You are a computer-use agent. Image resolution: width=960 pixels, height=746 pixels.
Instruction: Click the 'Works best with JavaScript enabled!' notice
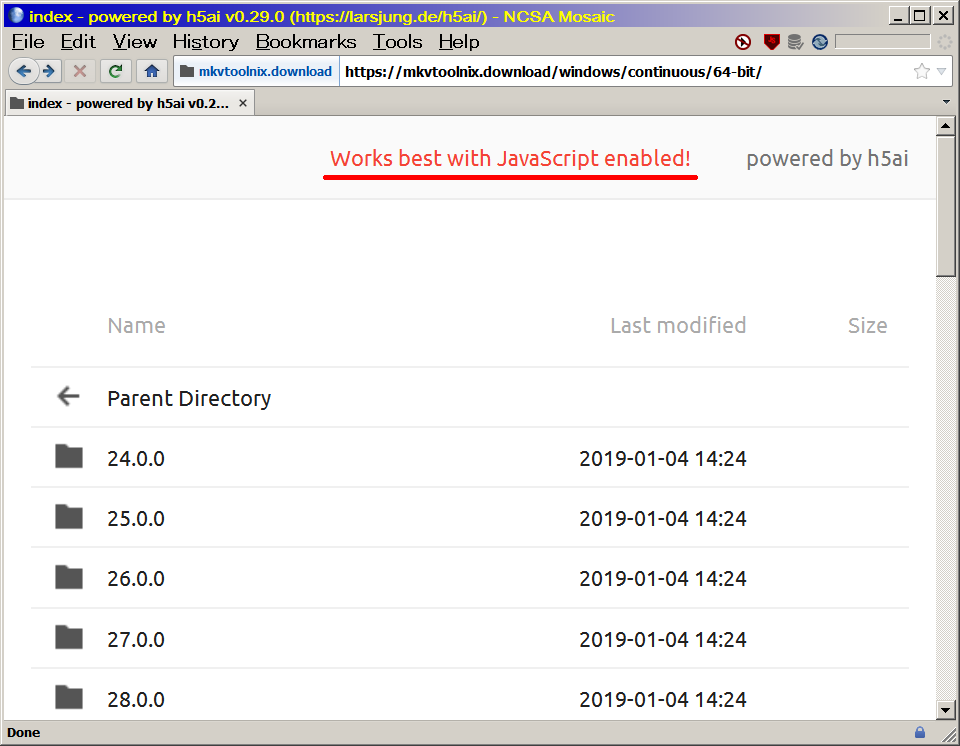[x=511, y=159]
